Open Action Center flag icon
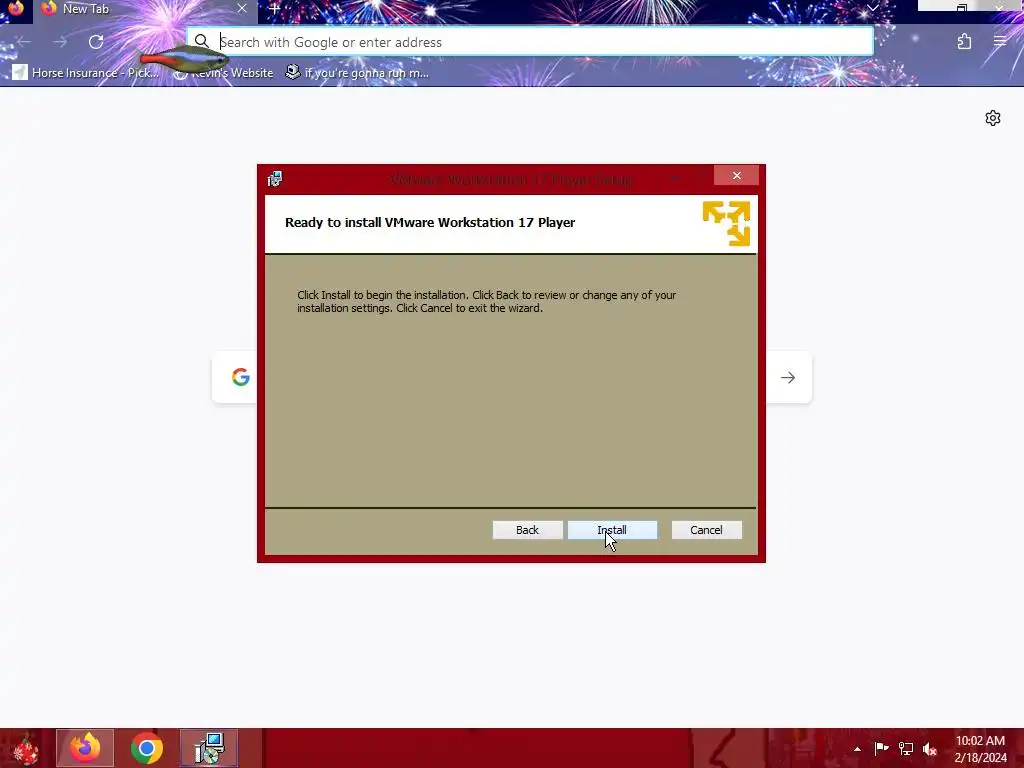The width and height of the screenshot is (1024, 768). pyautogui.click(x=881, y=748)
